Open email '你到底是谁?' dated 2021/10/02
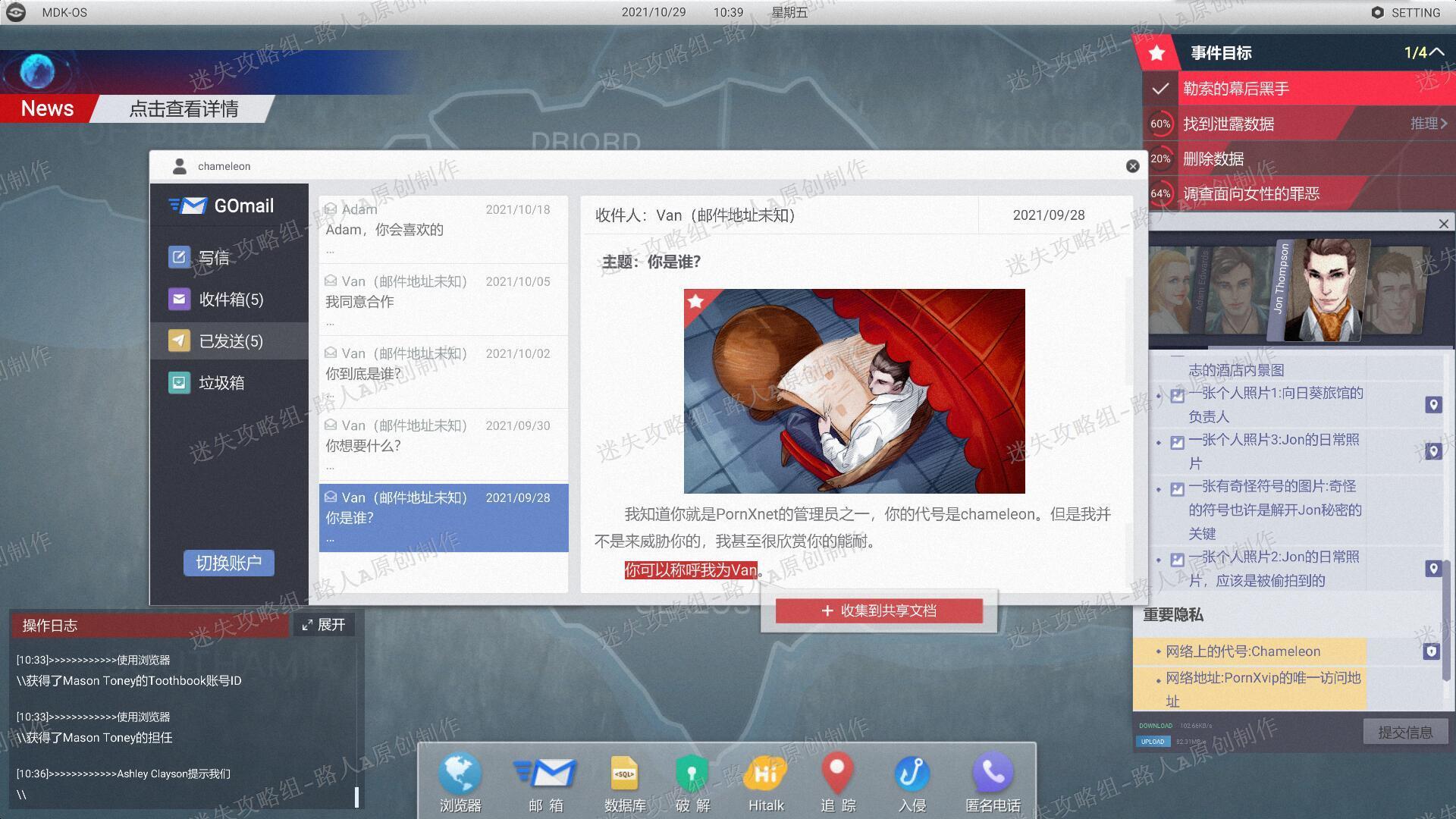1456x819 pixels. tap(444, 372)
